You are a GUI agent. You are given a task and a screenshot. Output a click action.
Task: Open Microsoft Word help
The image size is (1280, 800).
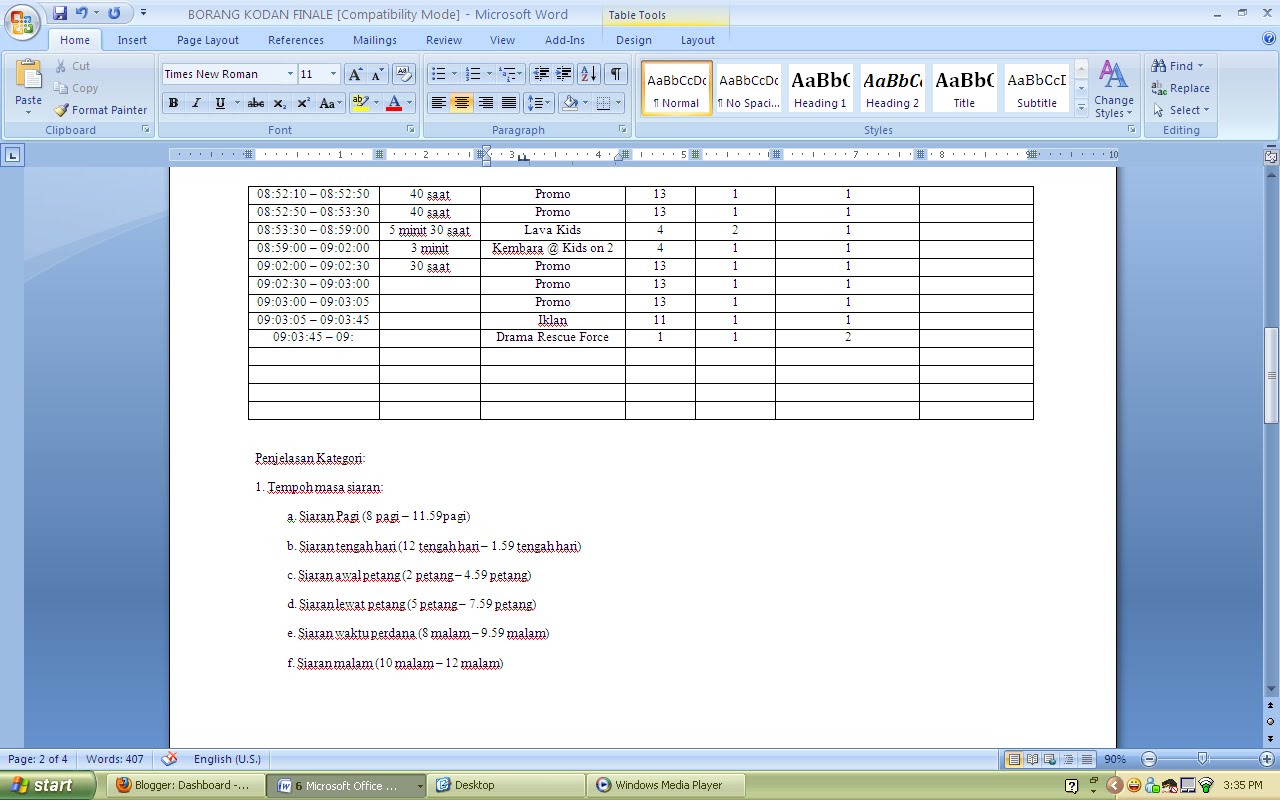[1269, 40]
